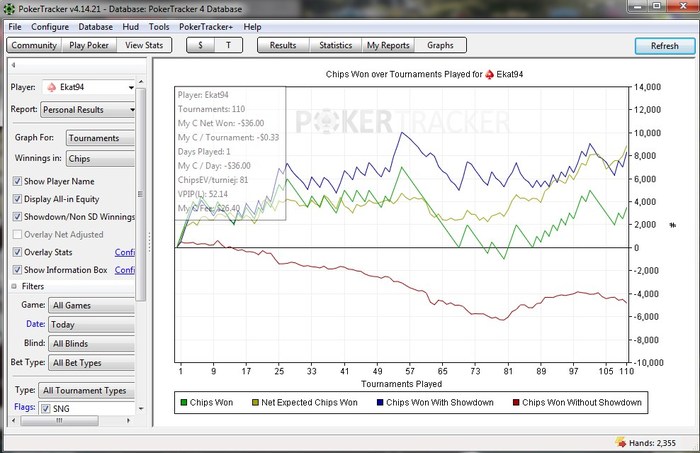Click the collapse panel arrow icon at the top of the sidebar

click(x=13, y=65)
